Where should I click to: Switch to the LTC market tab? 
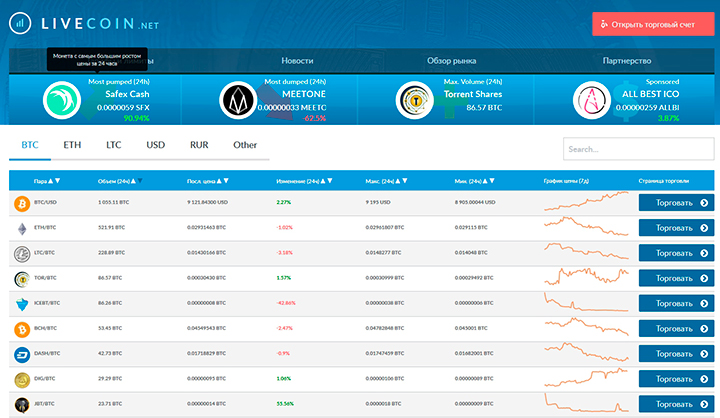113,145
